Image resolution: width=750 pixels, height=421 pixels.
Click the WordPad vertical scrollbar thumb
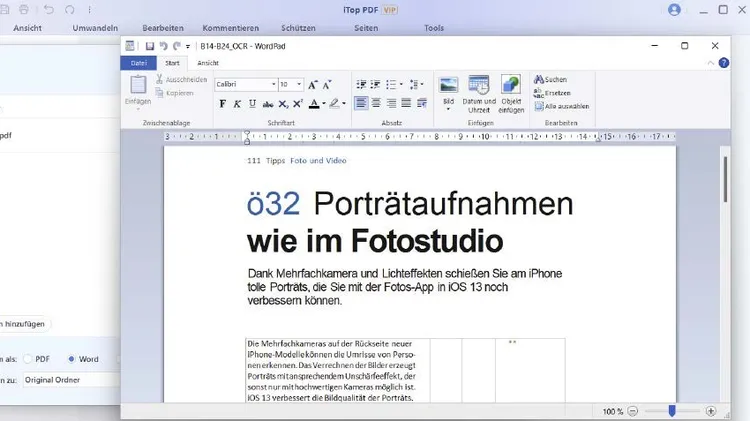point(725,179)
